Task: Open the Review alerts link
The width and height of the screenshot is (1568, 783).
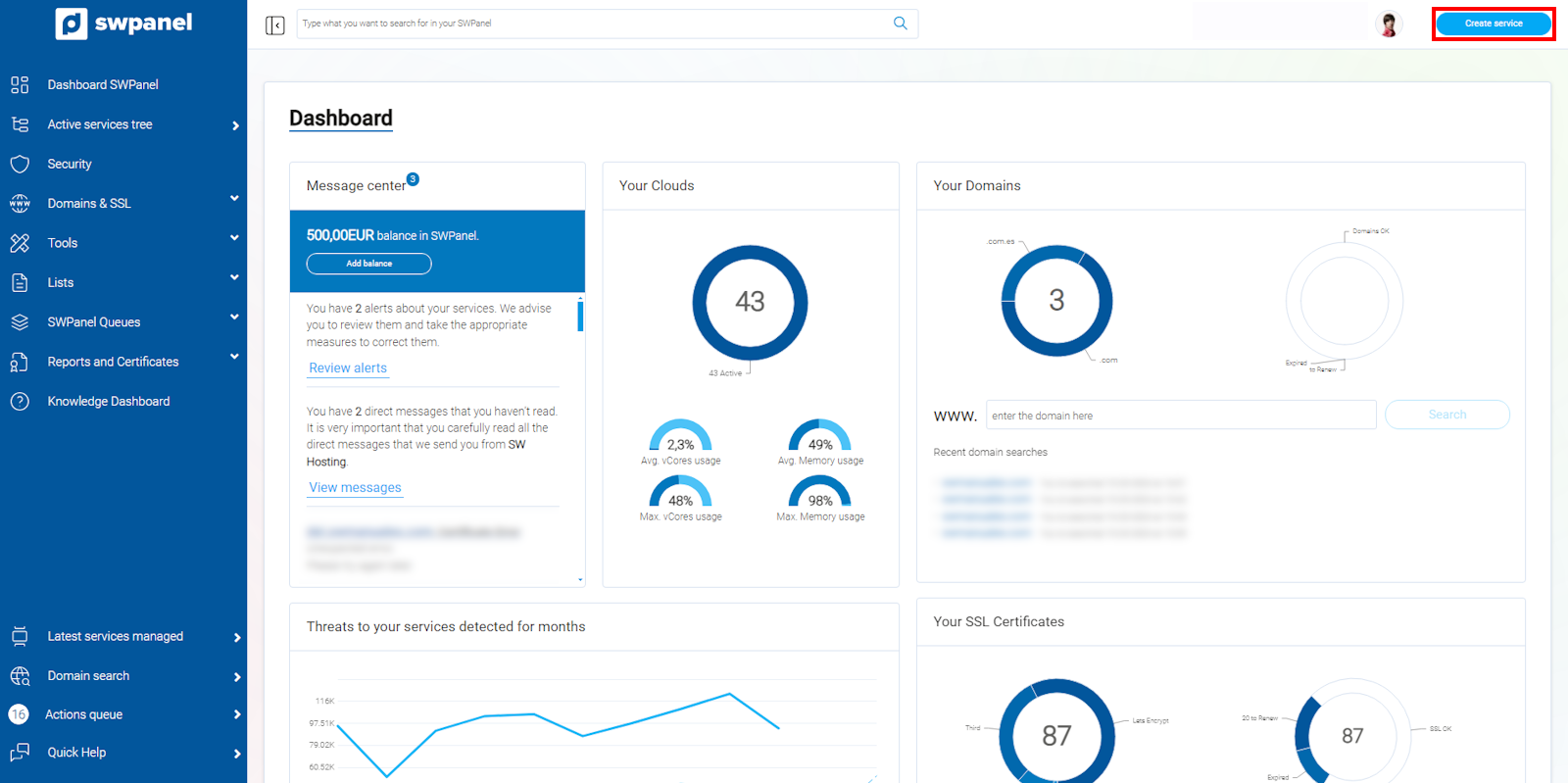Action: pyautogui.click(x=348, y=367)
